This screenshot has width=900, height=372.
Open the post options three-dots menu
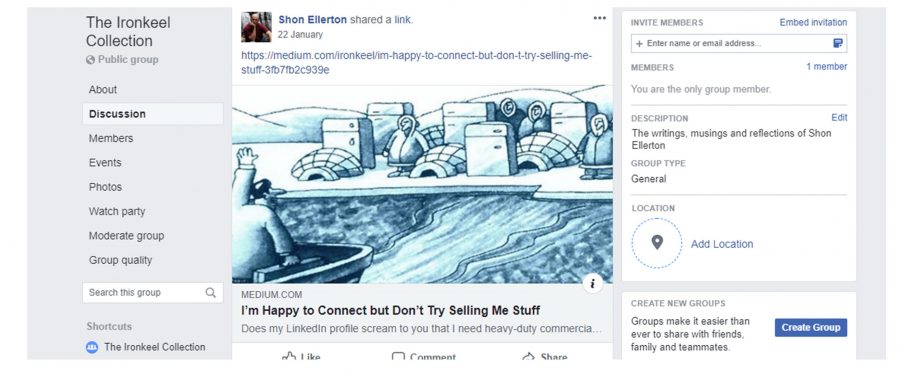[599, 18]
